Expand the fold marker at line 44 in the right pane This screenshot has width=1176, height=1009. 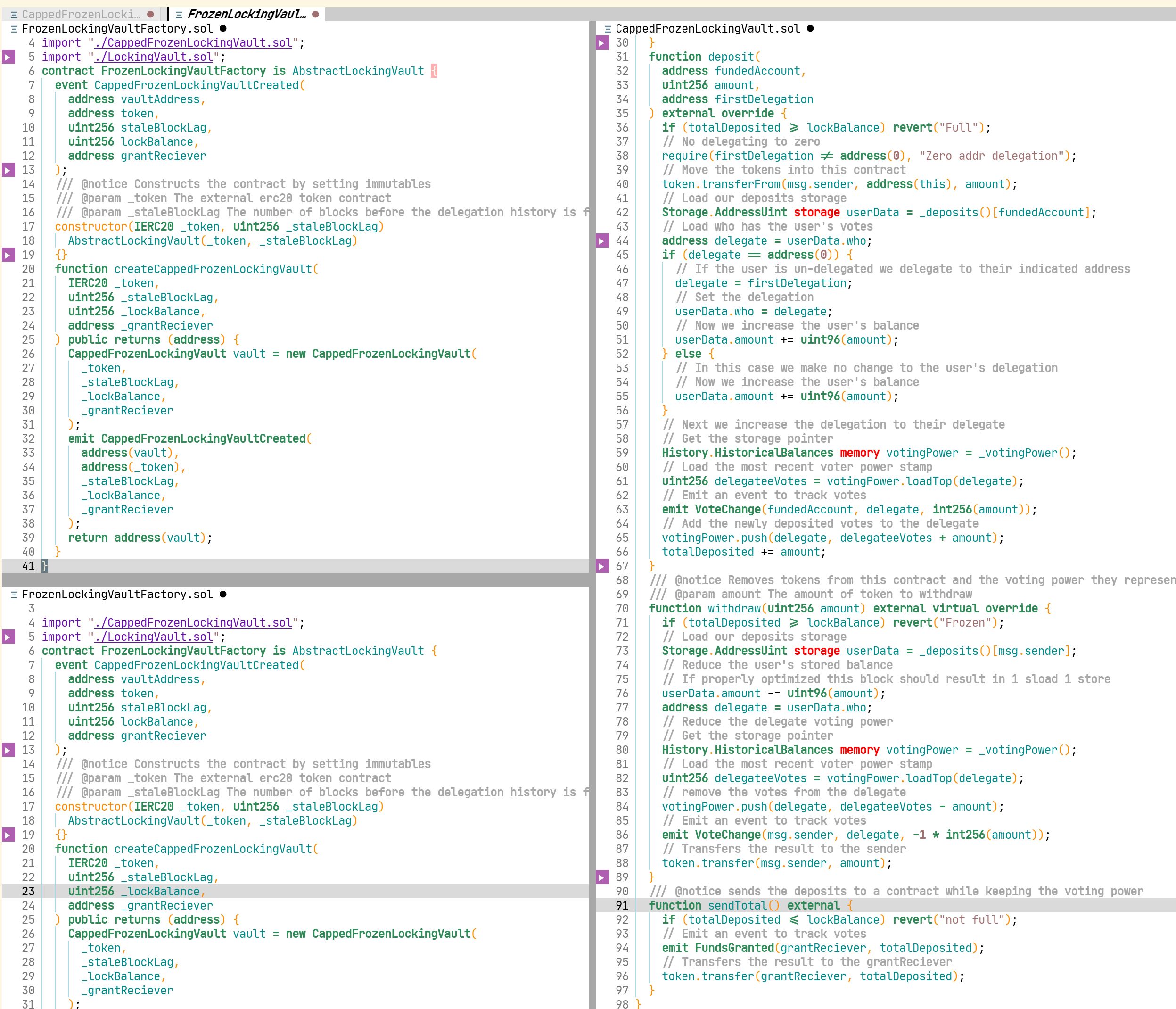coord(602,241)
